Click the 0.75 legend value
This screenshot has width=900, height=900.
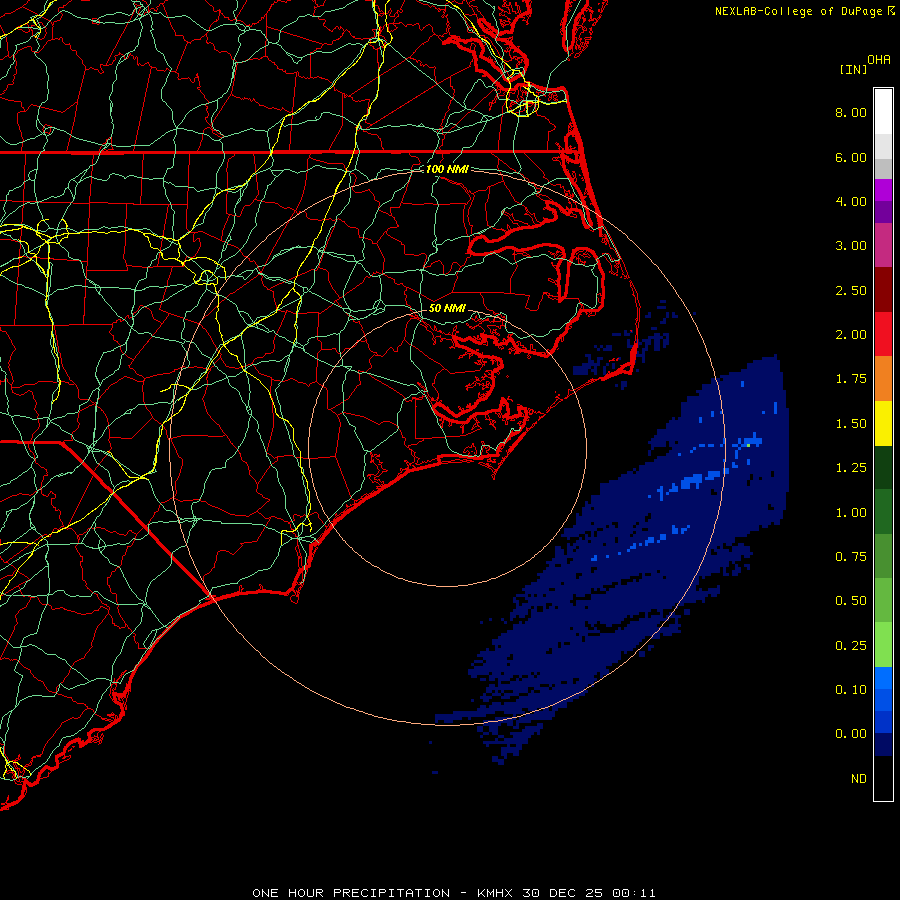[851, 557]
